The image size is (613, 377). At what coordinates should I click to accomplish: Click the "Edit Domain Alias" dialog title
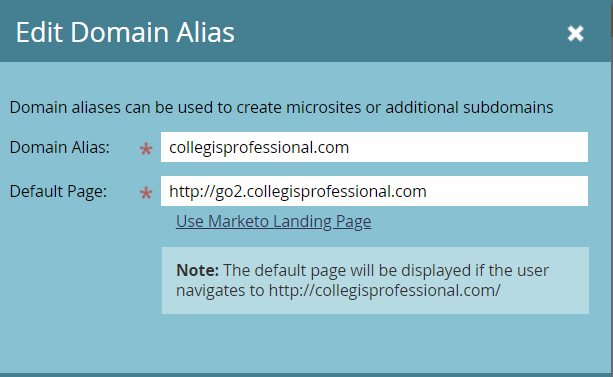point(125,32)
